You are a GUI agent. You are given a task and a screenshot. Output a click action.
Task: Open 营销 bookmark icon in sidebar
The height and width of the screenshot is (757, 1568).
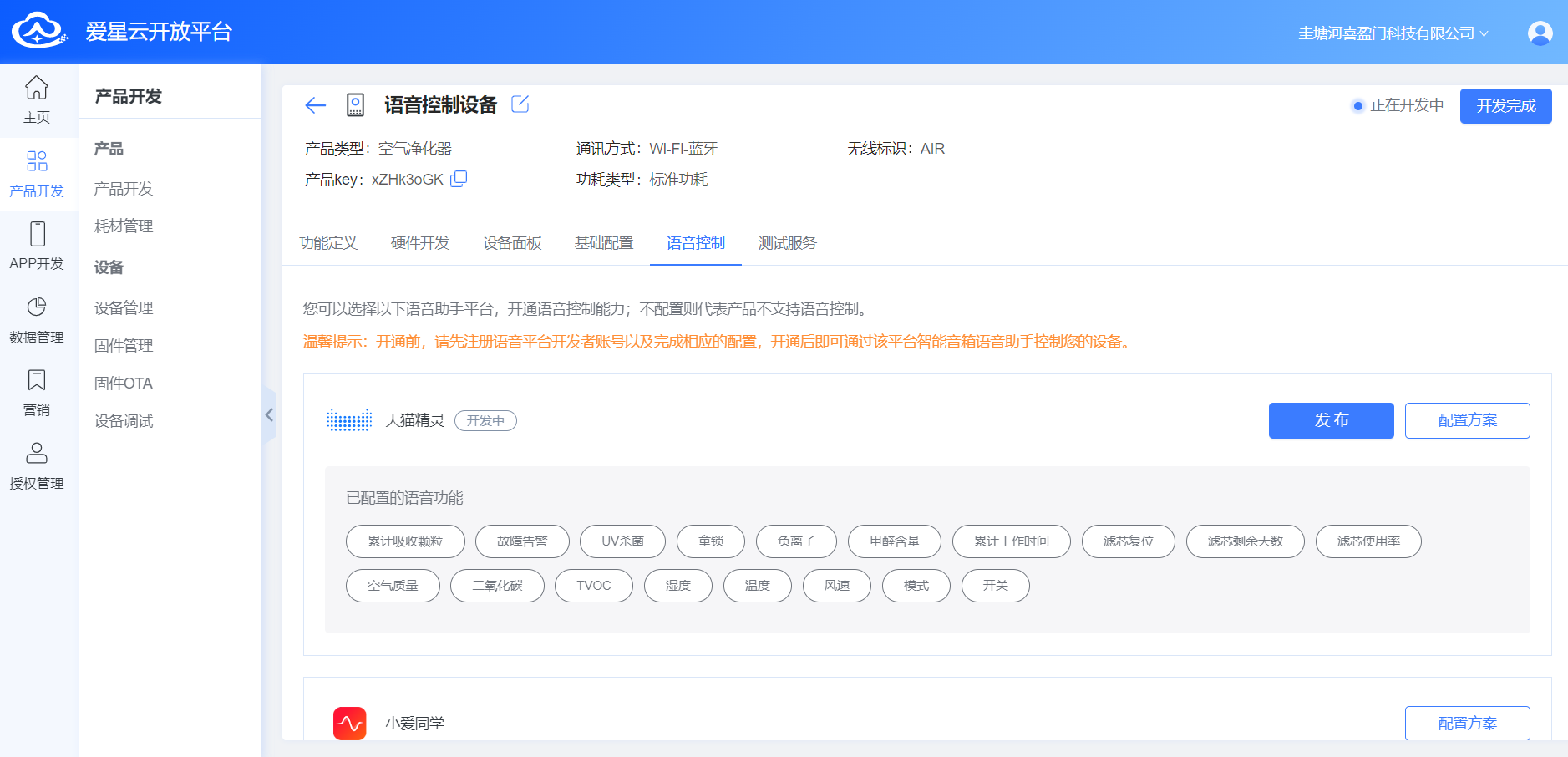(37, 380)
